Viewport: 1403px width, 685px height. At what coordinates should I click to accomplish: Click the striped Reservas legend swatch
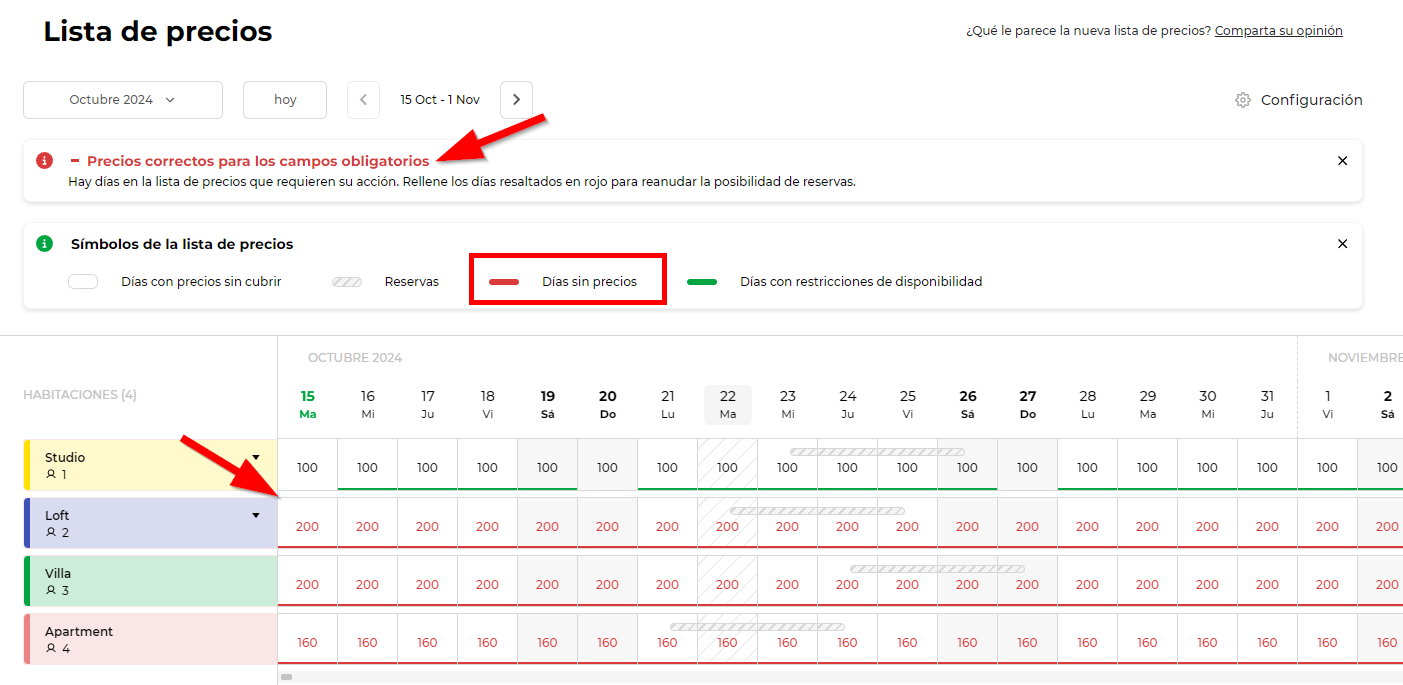tap(347, 282)
